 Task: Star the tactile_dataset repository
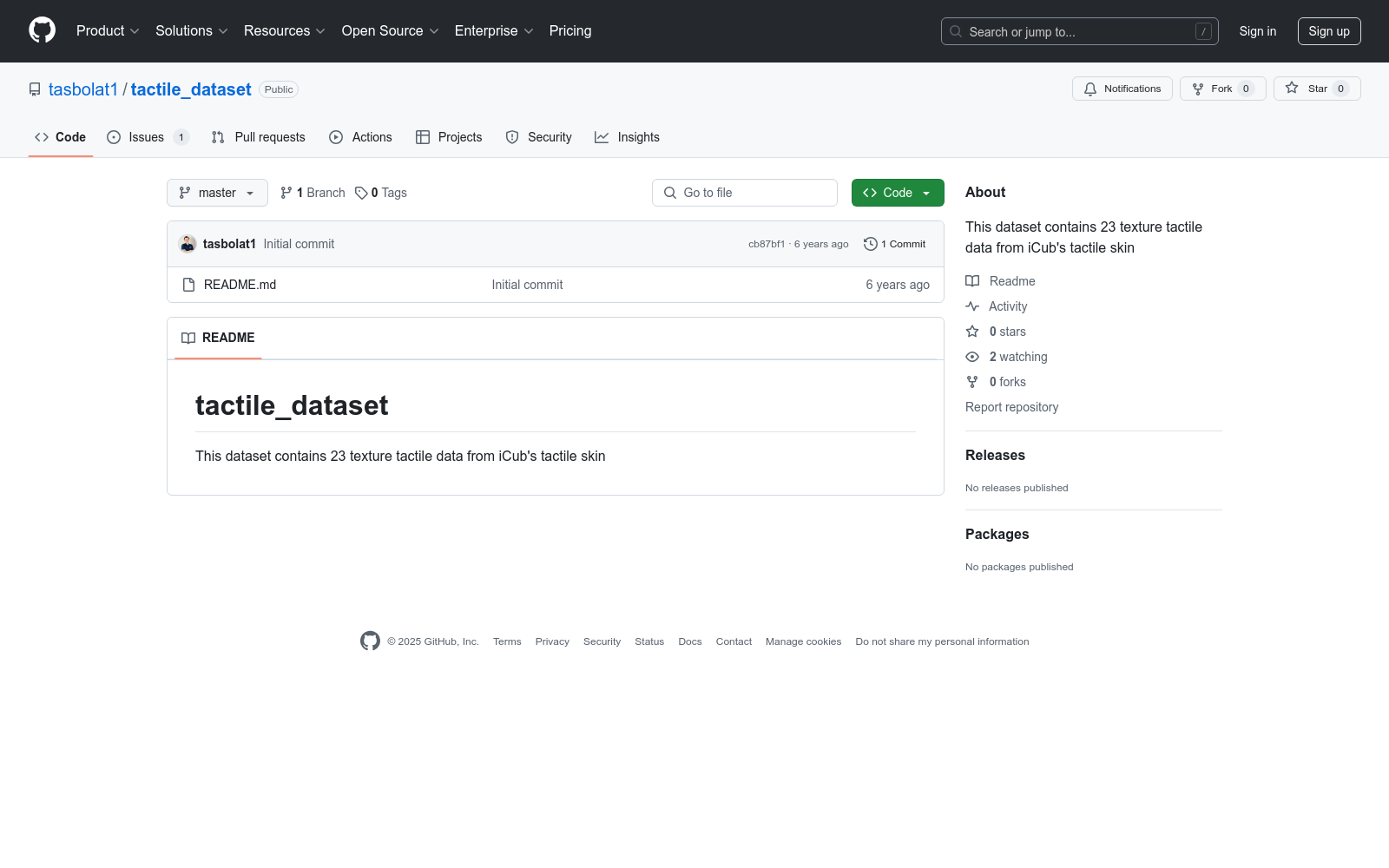[x=1317, y=89]
